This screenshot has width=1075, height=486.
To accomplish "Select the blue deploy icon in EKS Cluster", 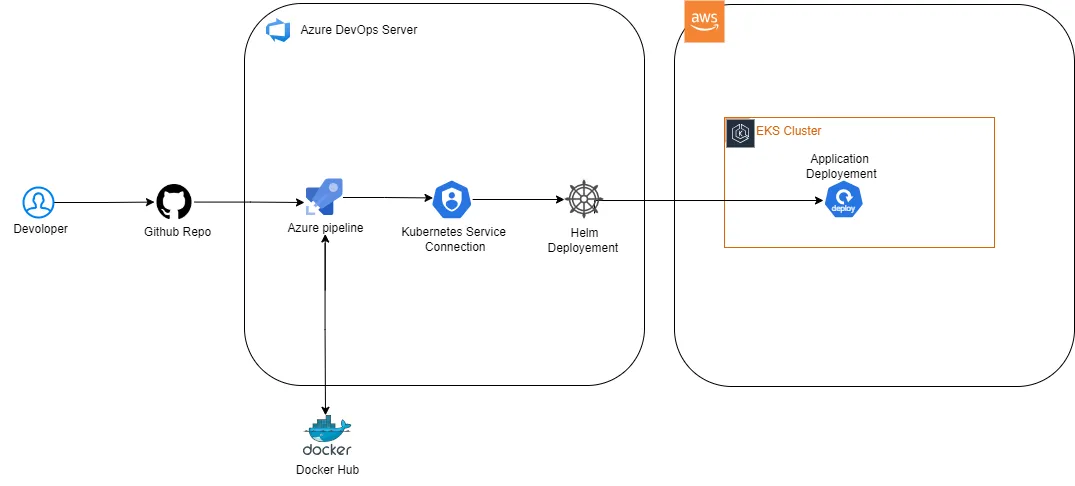I will click(x=843, y=201).
